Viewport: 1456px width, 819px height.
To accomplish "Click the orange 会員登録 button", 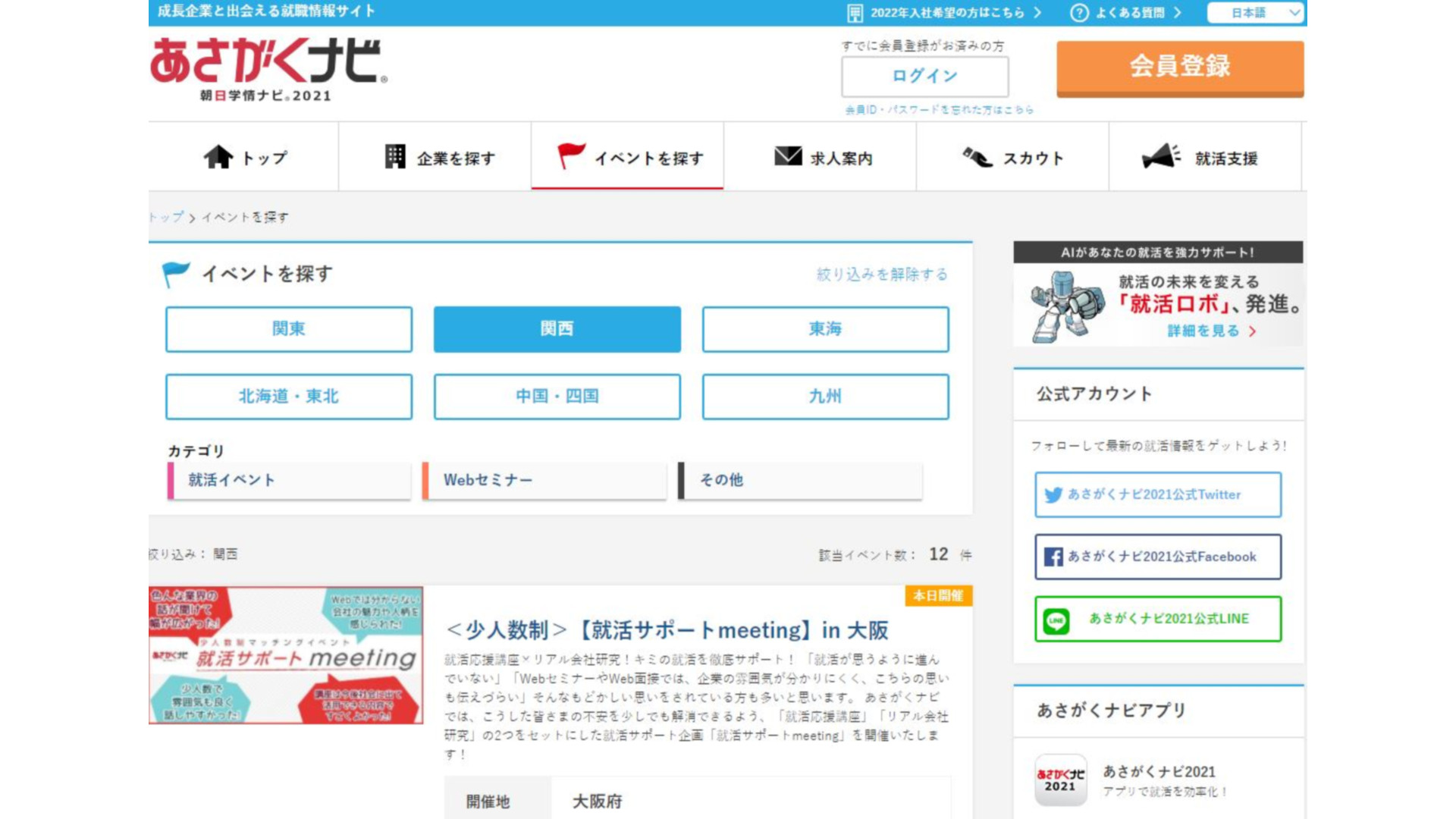I will pos(1180,67).
